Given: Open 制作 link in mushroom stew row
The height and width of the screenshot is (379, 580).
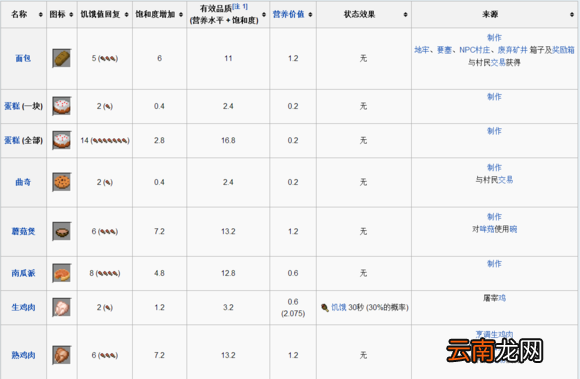Looking at the screenshot, I should coord(494,217).
